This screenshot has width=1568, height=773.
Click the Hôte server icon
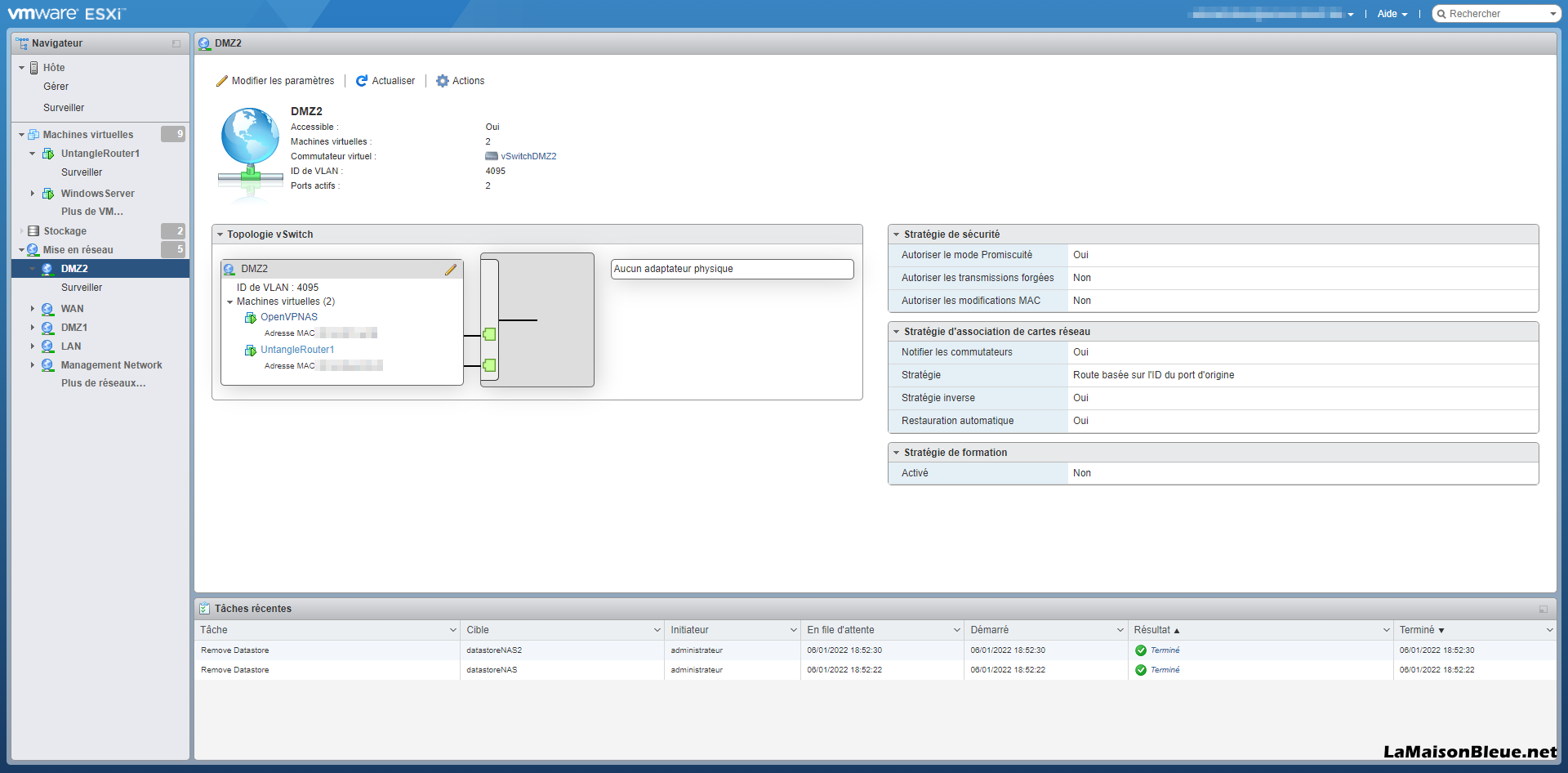coord(34,68)
